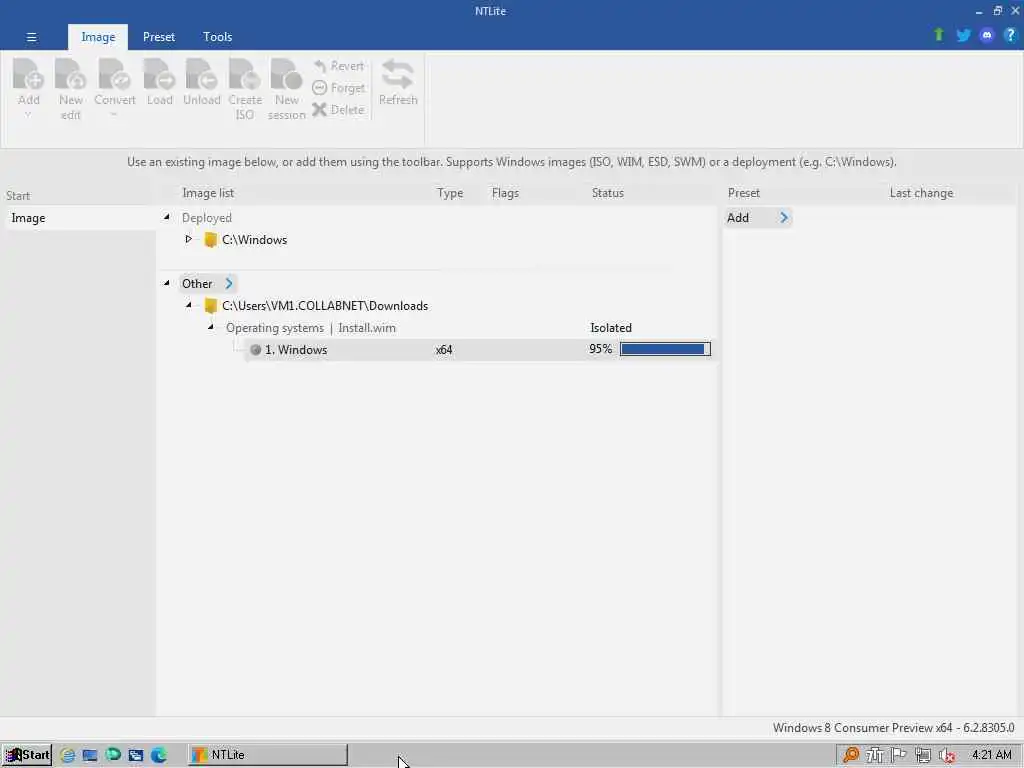Open the Edge browser taskbar icon
The width and height of the screenshot is (1024, 768).
click(x=159, y=756)
